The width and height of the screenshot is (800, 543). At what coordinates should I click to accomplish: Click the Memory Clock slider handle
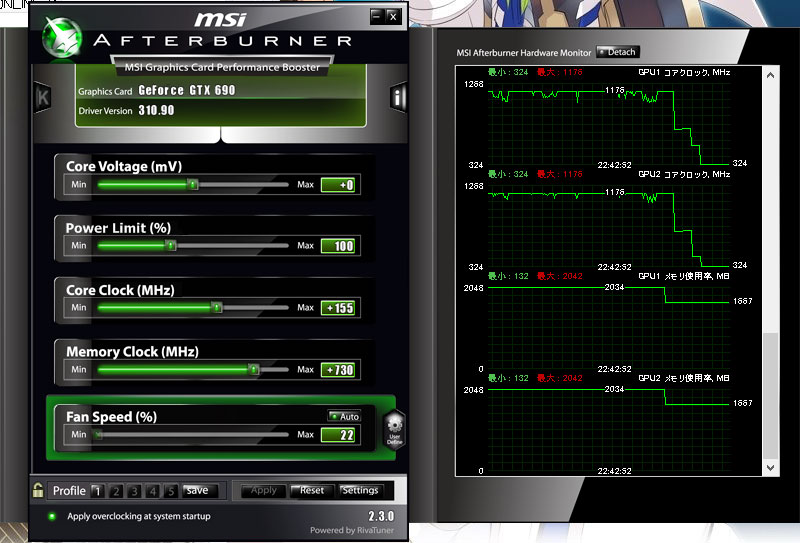point(254,369)
